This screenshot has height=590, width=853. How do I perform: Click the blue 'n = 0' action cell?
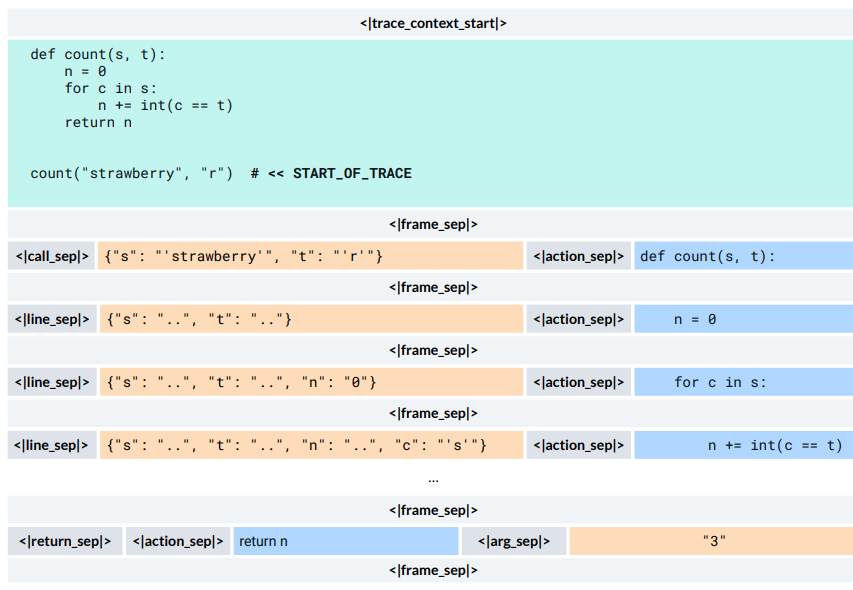point(742,319)
